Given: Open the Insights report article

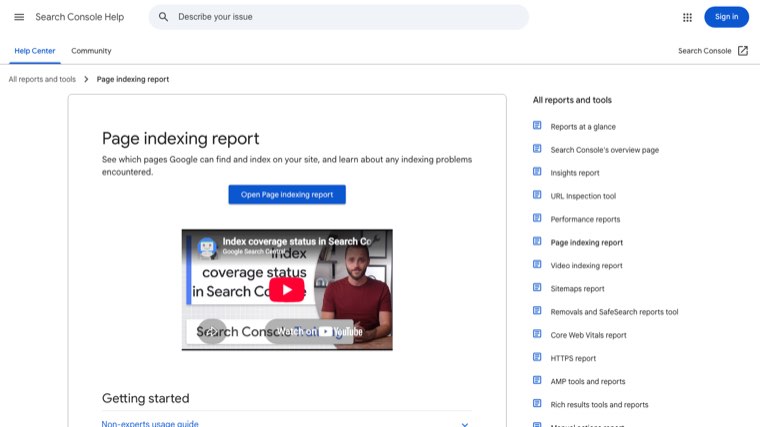Looking at the screenshot, I should (575, 173).
